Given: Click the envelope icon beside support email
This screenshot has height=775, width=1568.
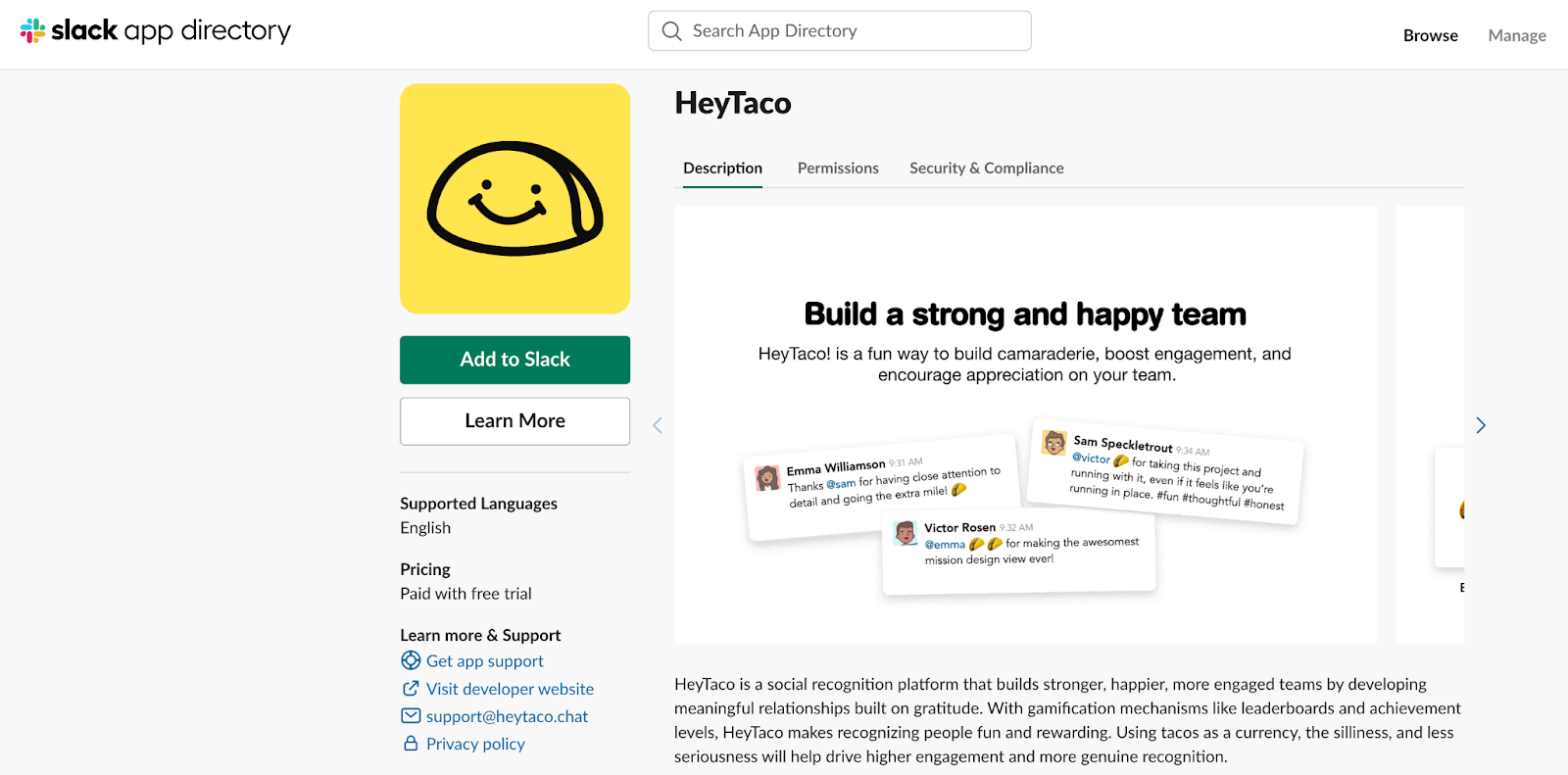Looking at the screenshot, I should [x=411, y=716].
